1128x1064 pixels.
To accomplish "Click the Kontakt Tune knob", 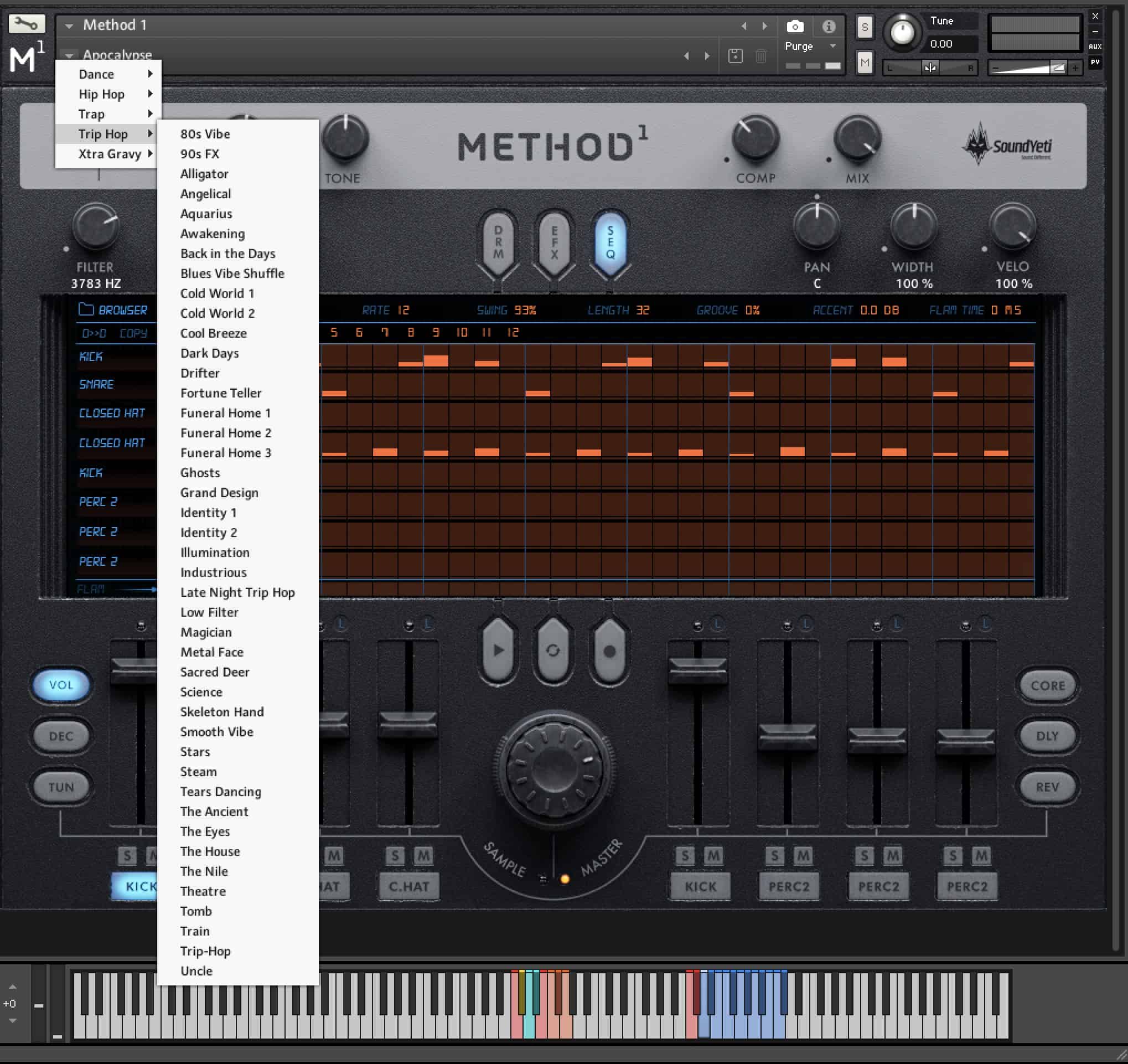I will (902, 32).
